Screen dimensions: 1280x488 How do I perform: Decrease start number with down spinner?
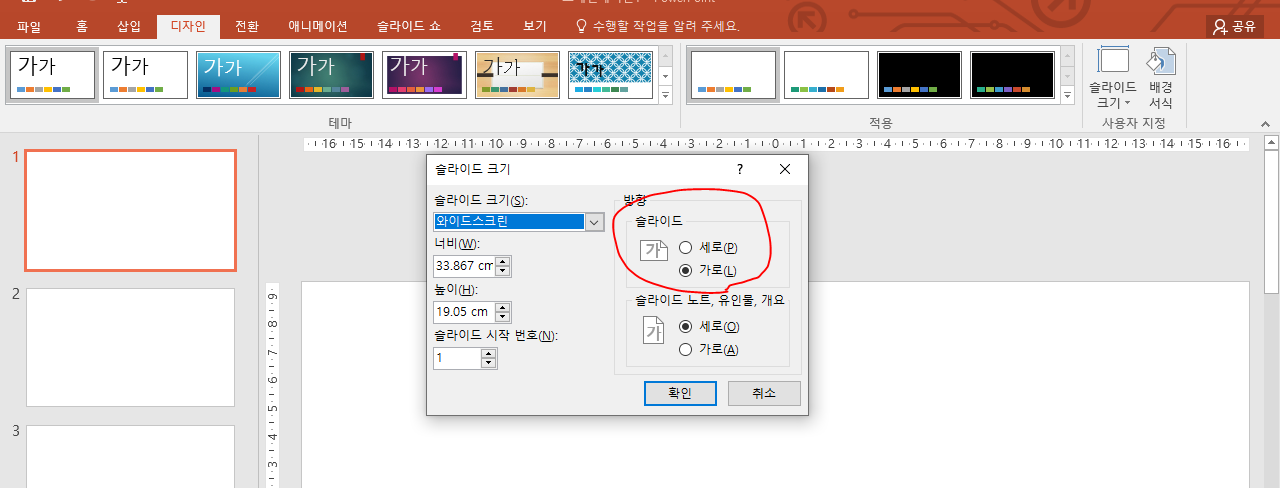(489, 363)
